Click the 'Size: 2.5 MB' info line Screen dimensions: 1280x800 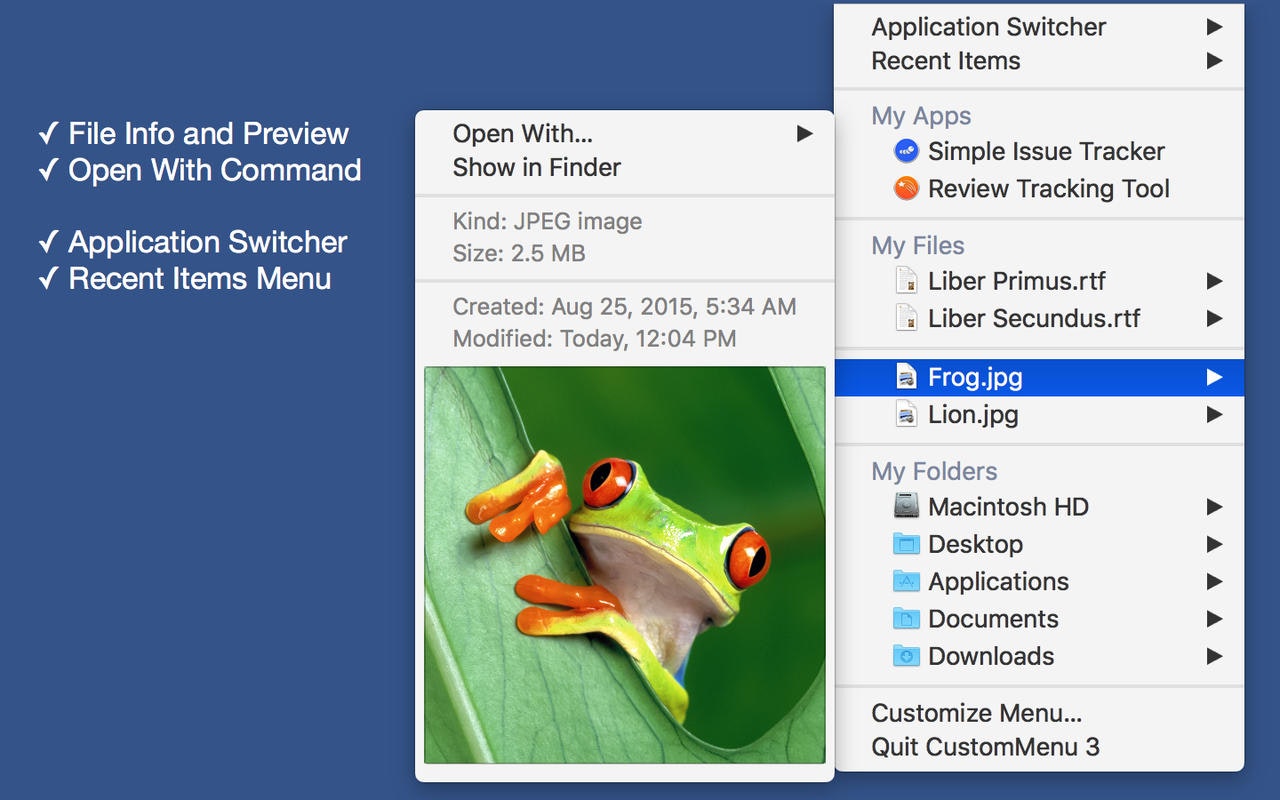point(519,254)
